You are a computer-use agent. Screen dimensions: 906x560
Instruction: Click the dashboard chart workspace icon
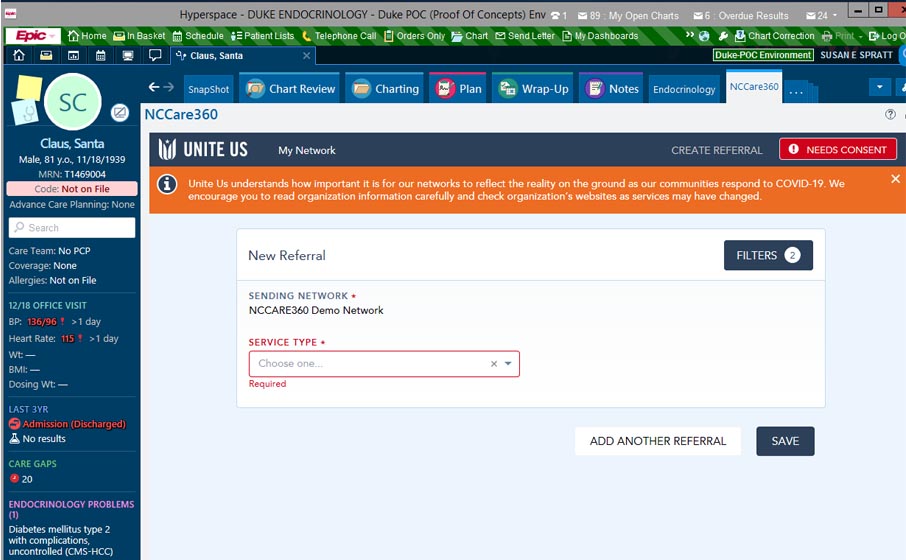point(73,55)
